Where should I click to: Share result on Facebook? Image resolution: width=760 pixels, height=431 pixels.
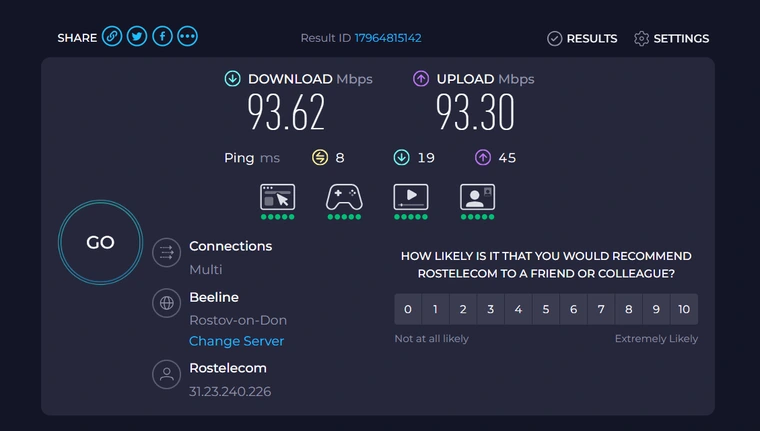tap(162, 37)
